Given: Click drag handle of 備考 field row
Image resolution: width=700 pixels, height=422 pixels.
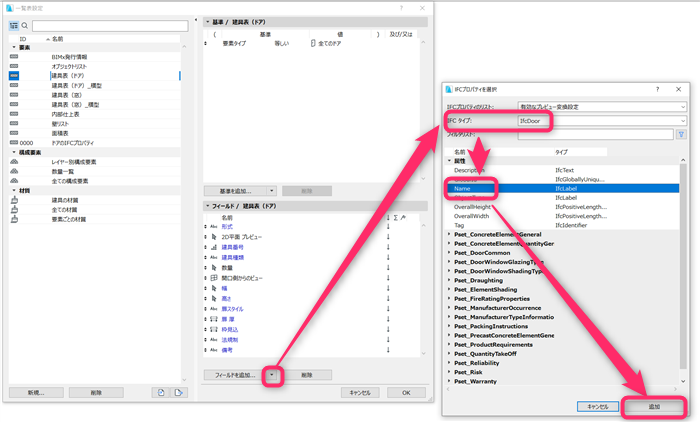Looking at the screenshot, I should click(x=205, y=350).
